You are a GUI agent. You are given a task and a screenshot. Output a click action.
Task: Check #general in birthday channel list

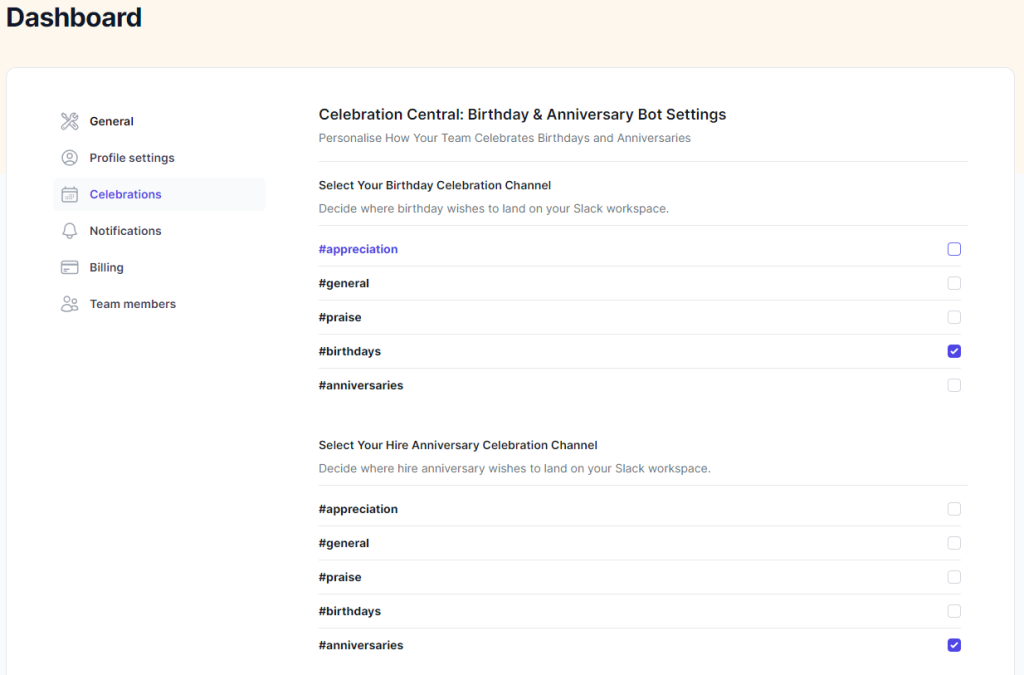(954, 283)
